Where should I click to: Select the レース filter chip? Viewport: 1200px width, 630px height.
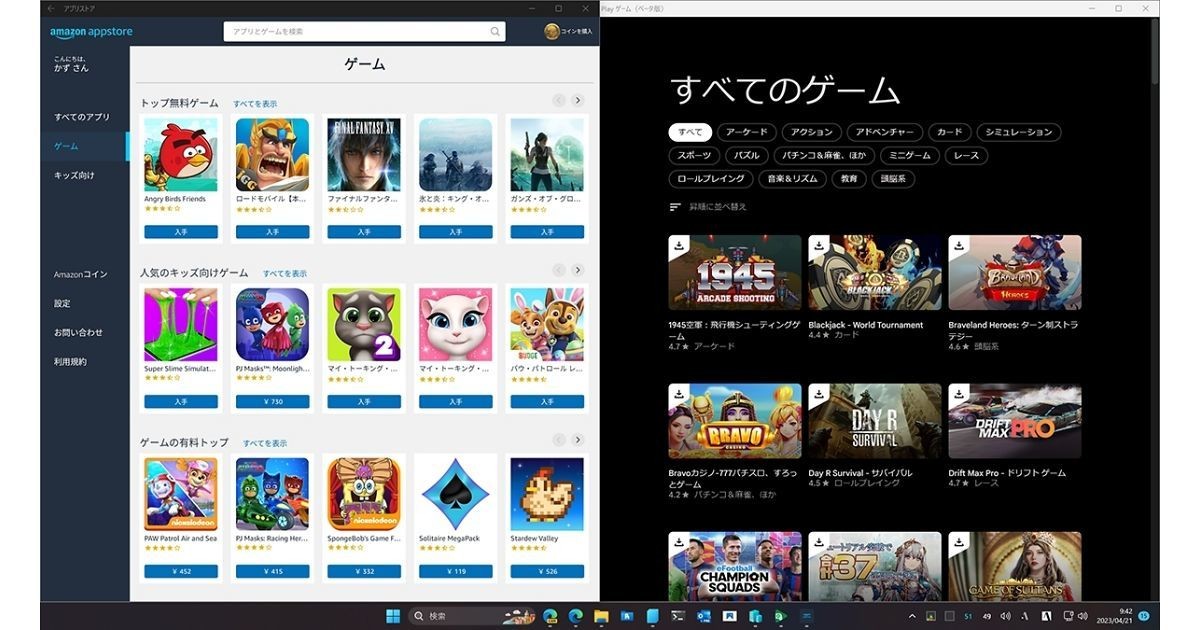click(x=967, y=156)
